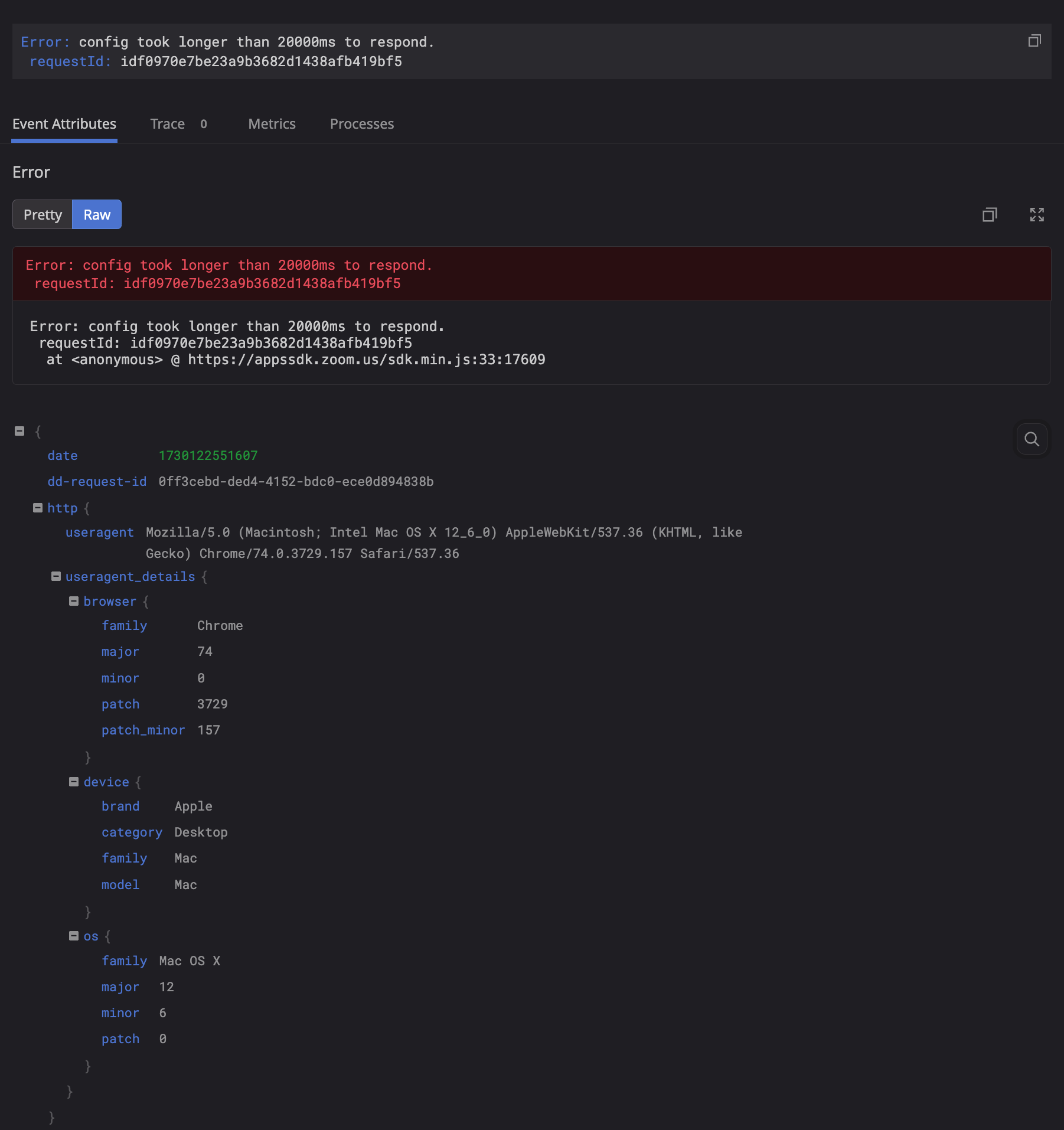This screenshot has height=1130, width=1064.
Task: Copy the error message header
Action: (x=1034, y=41)
